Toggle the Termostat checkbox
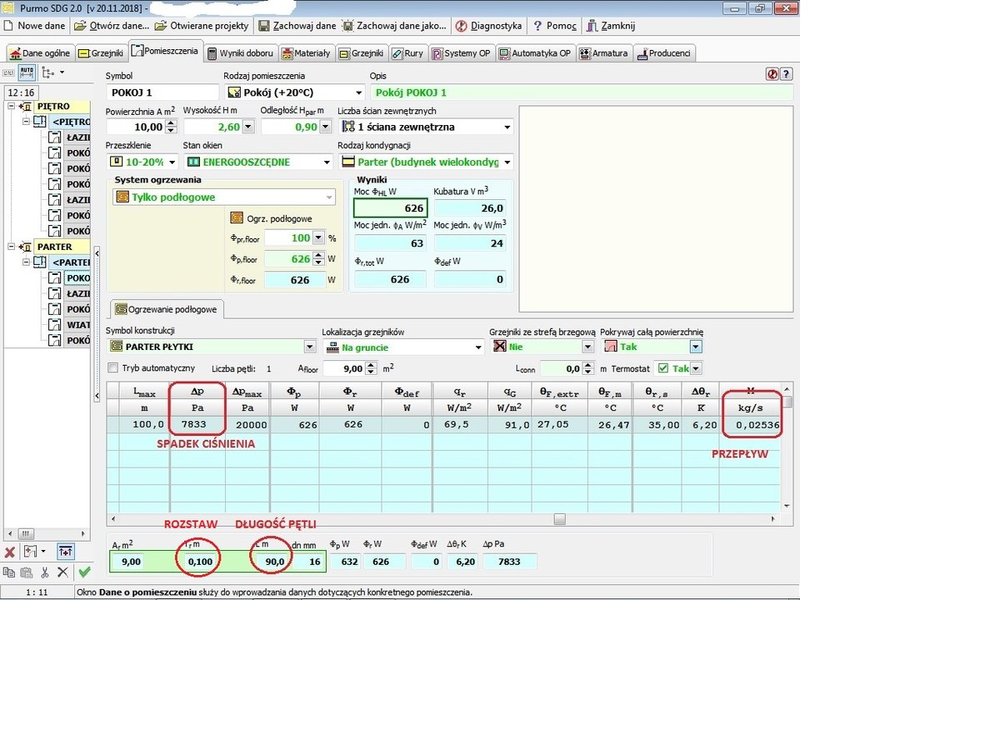Viewport: 1000px width, 750px height. (x=661, y=369)
